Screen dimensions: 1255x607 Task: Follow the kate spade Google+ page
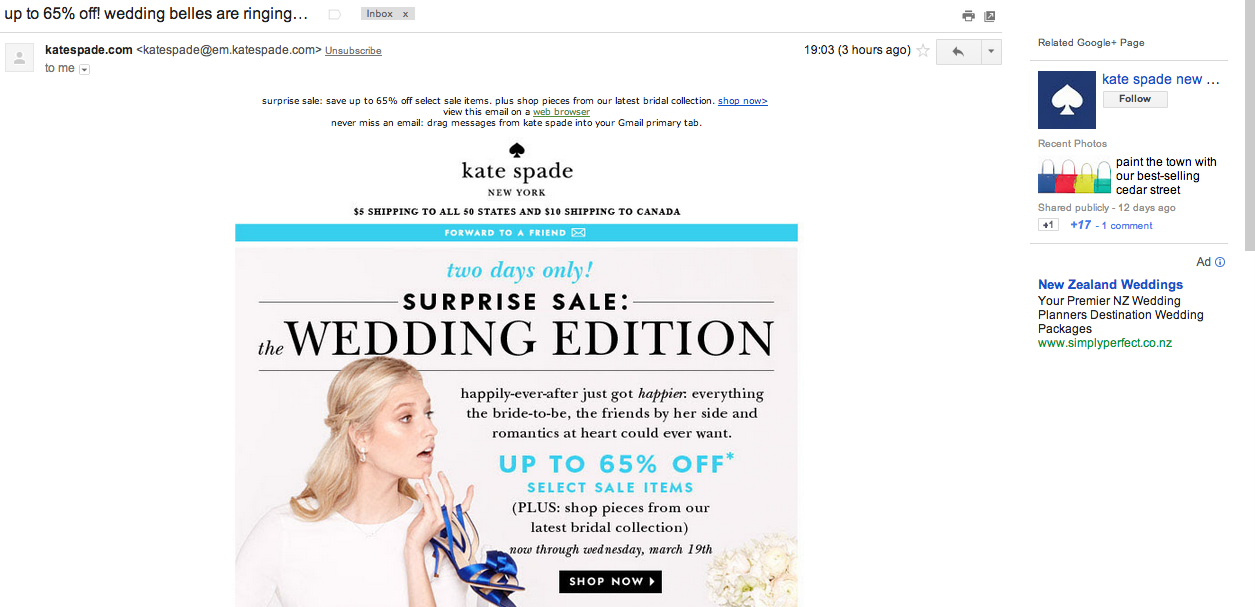[1135, 99]
